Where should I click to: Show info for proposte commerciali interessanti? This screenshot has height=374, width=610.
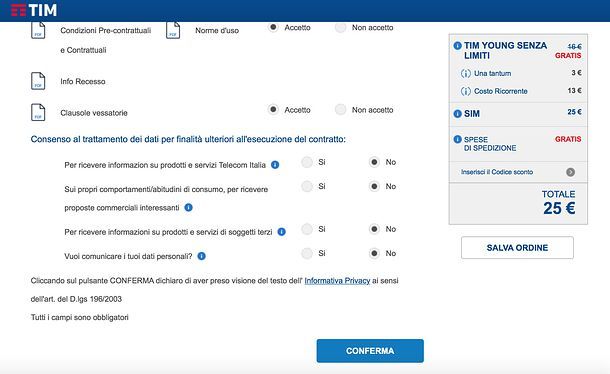click(x=189, y=207)
